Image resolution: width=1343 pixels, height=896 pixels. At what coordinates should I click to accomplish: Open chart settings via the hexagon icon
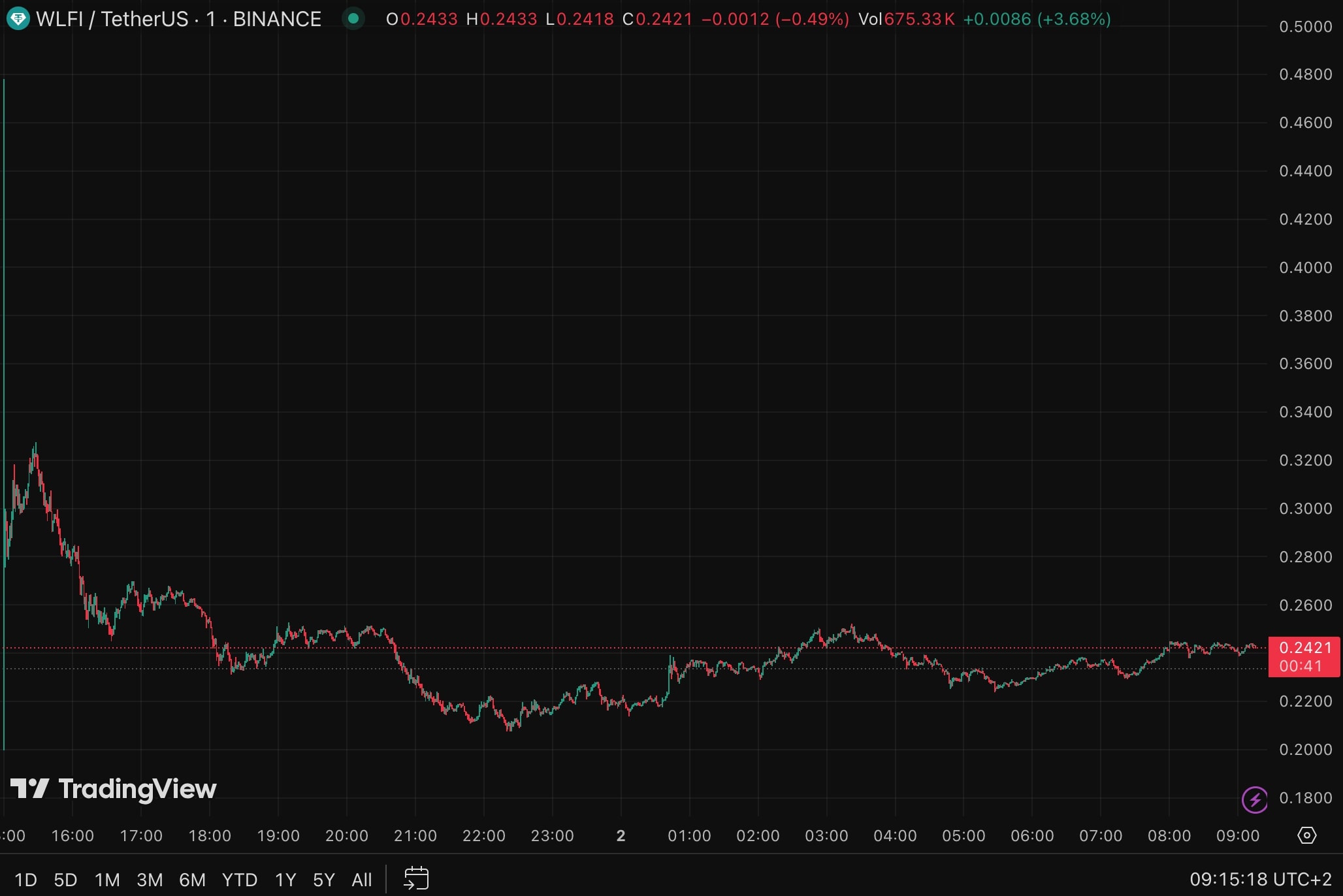(1306, 836)
